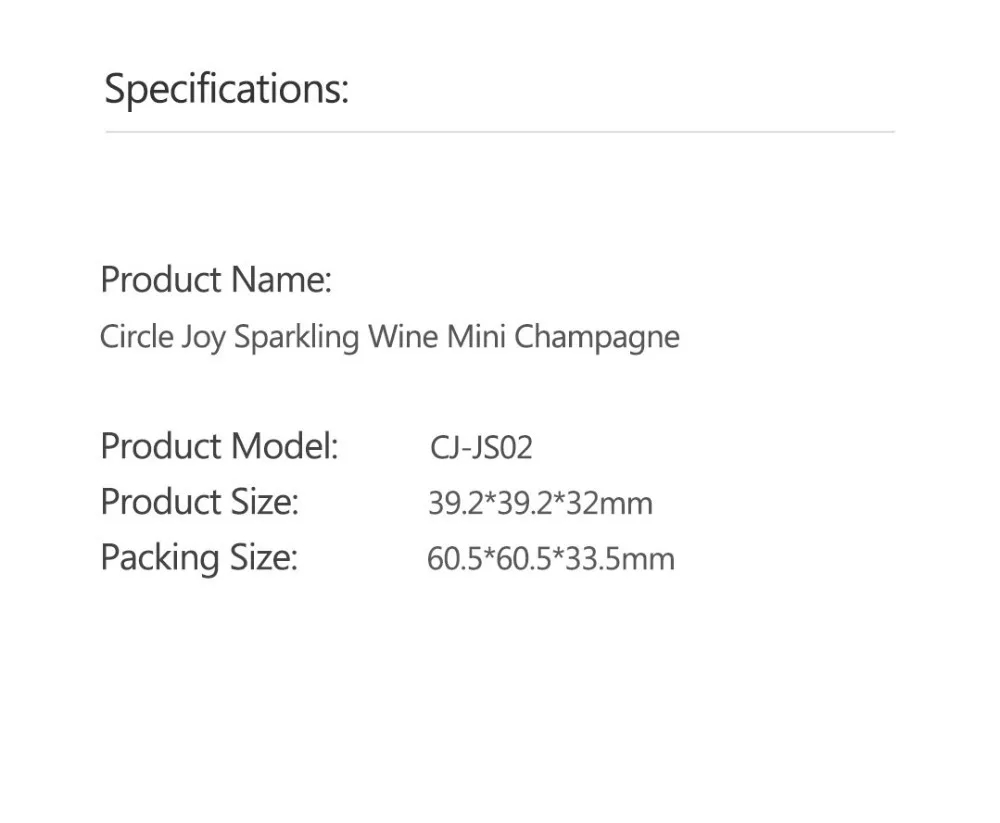This screenshot has height=823, width=1000.
Task: Click the word Sparkling in product name
Action: pyautogui.click(x=297, y=337)
